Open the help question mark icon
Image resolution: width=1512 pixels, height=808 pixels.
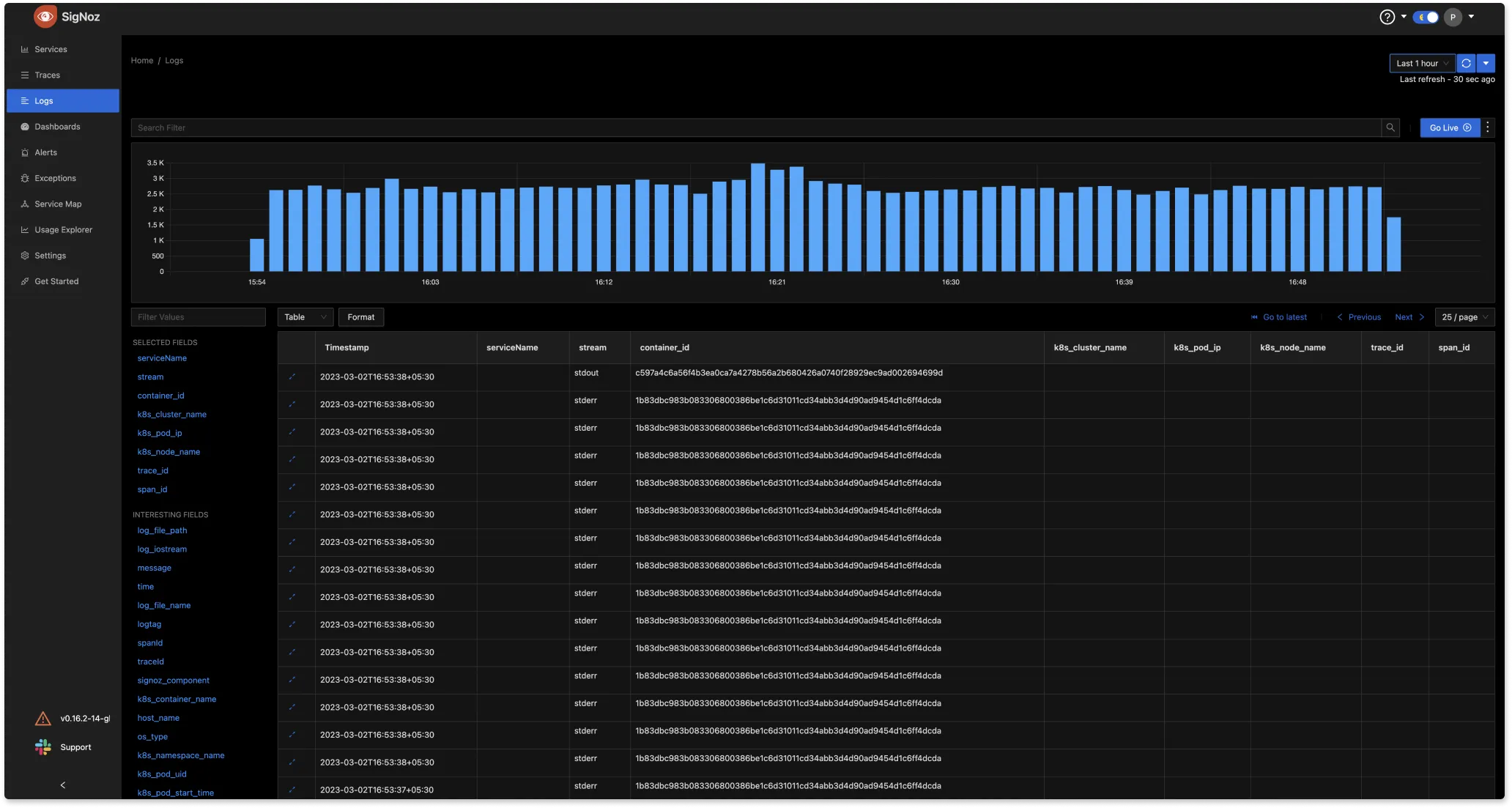click(x=1387, y=17)
